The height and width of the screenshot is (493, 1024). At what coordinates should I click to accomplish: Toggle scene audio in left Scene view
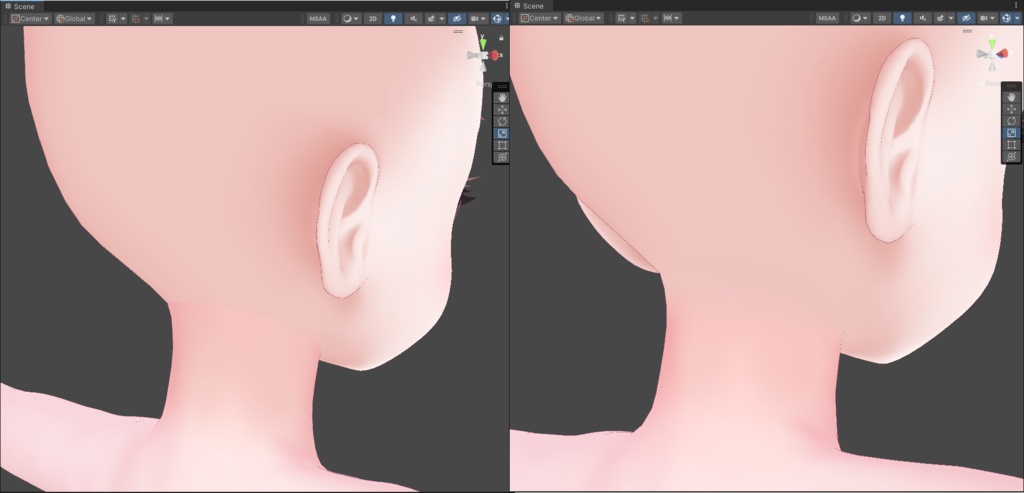[x=413, y=18]
